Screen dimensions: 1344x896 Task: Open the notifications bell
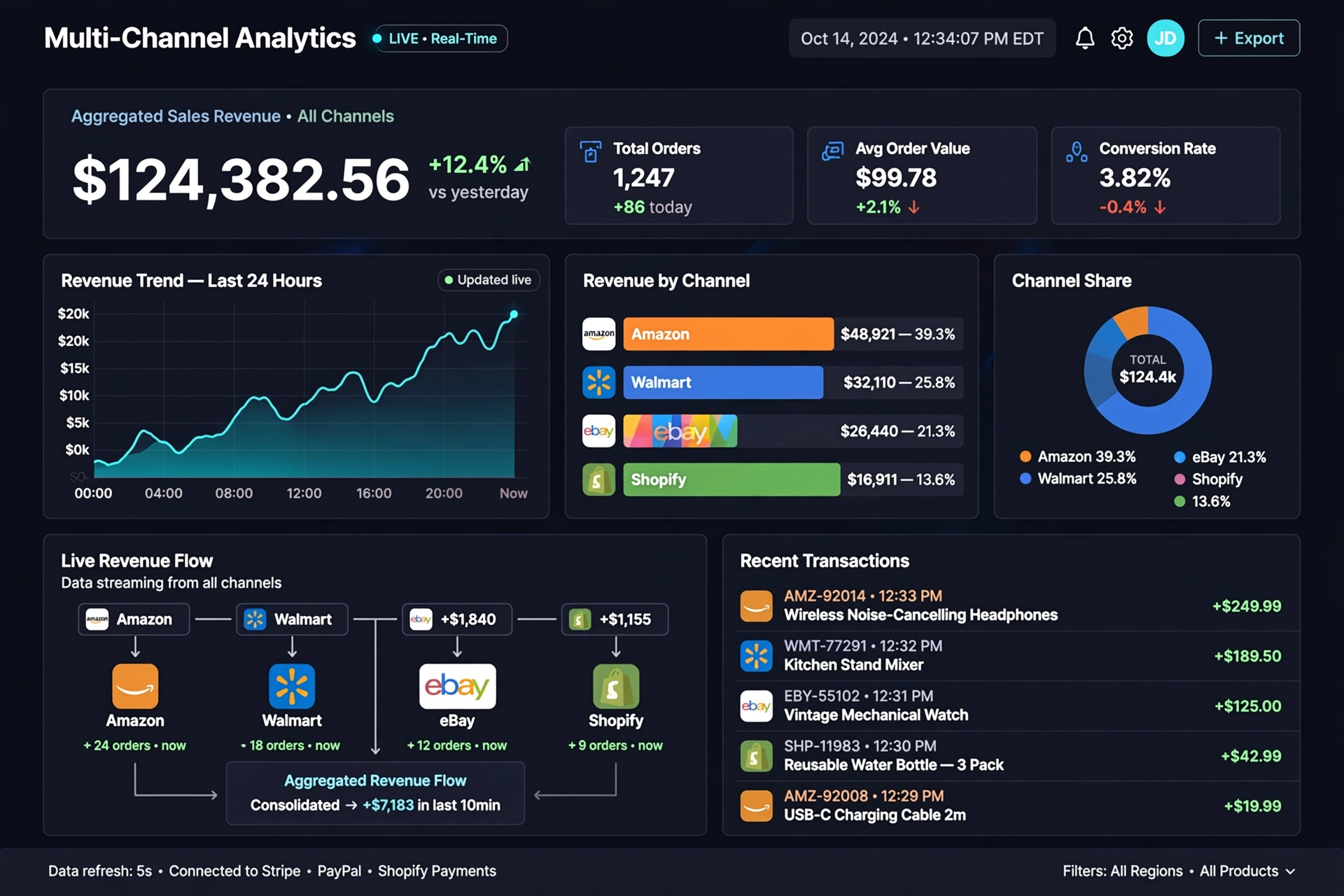click(1085, 38)
